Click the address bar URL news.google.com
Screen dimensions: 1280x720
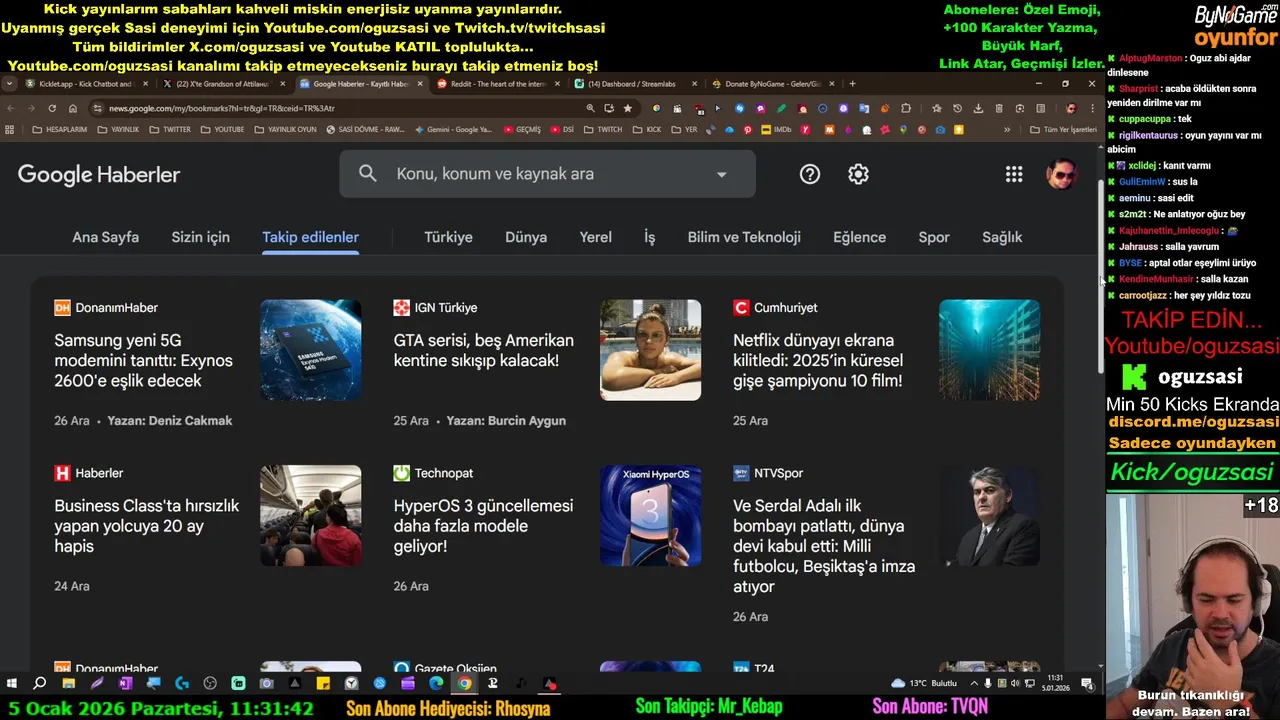(222, 108)
